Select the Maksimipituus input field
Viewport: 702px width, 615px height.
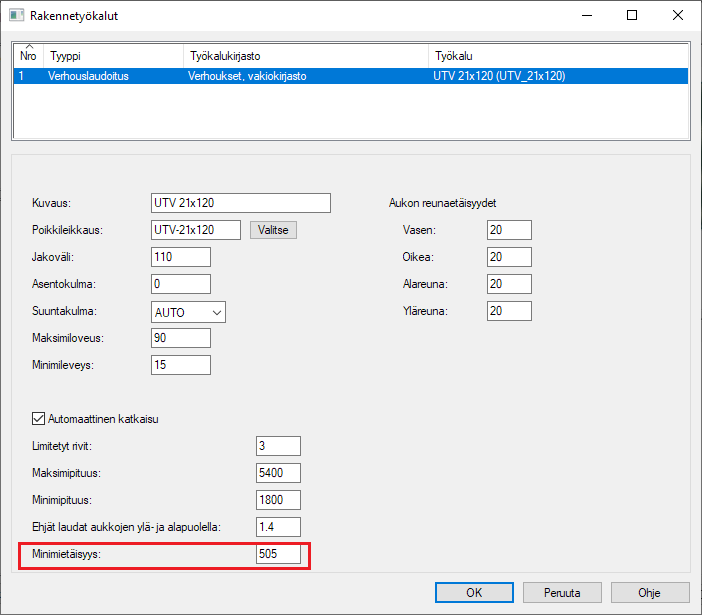pos(278,472)
